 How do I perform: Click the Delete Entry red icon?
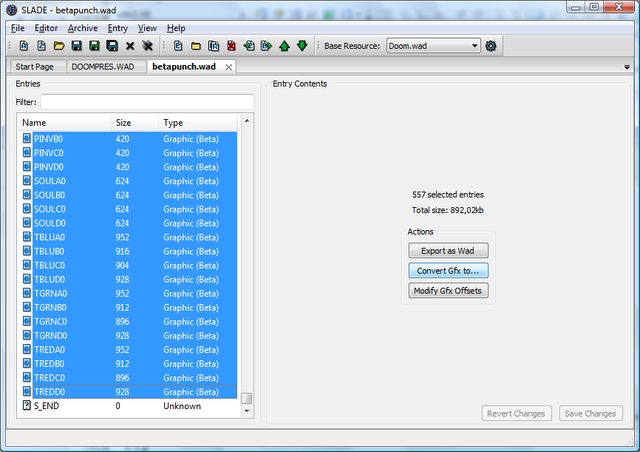coord(231,46)
